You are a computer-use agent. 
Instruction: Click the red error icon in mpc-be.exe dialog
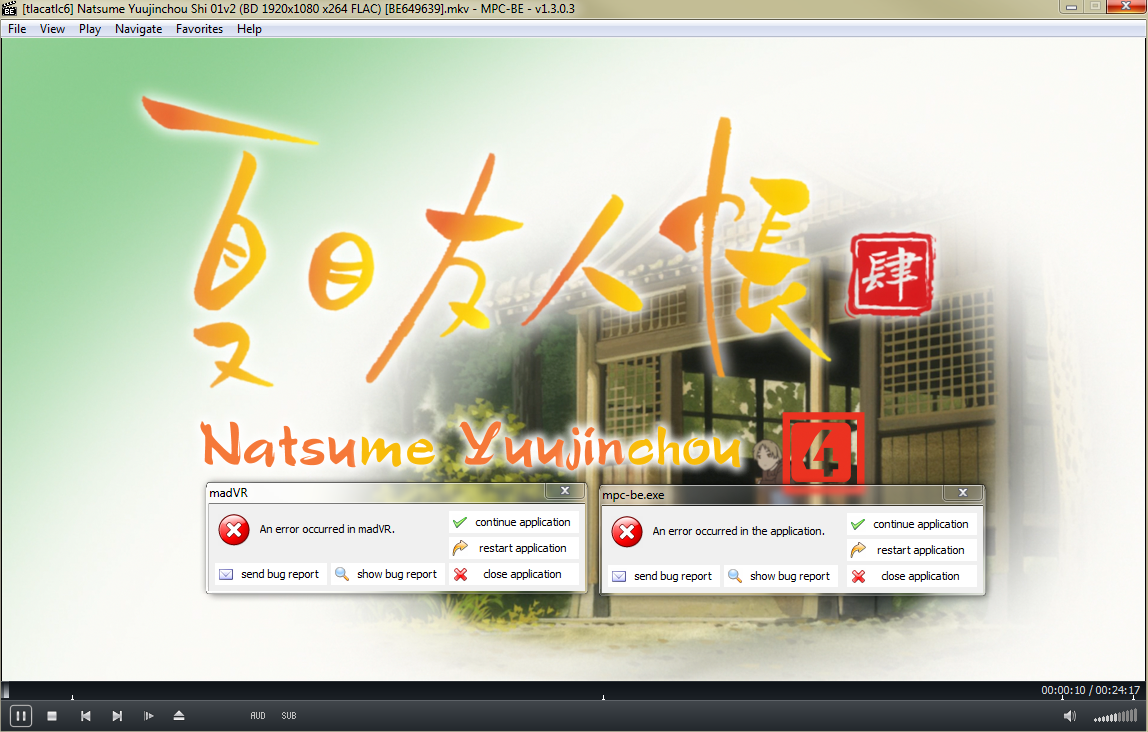(x=627, y=531)
